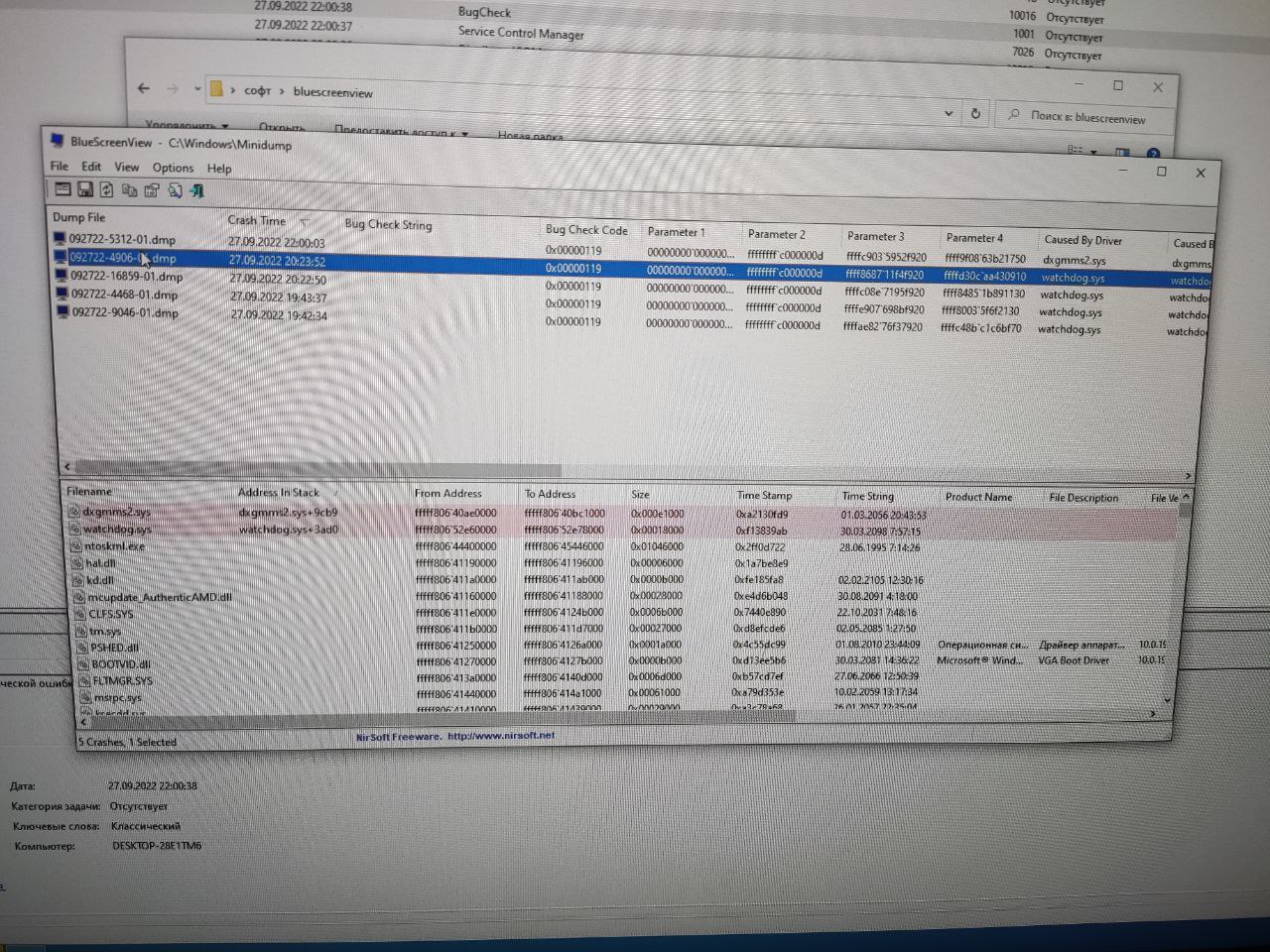Click the Find magnifier toolbar icon

click(175, 190)
